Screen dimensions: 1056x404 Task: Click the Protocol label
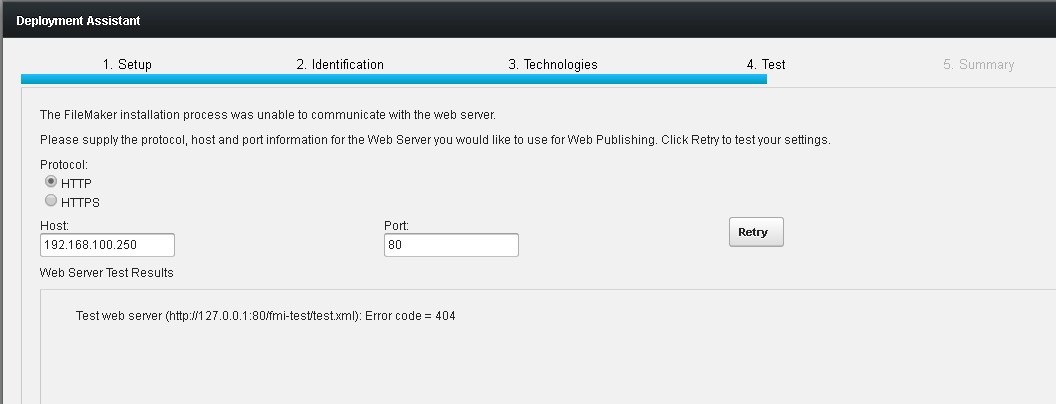tap(64, 164)
